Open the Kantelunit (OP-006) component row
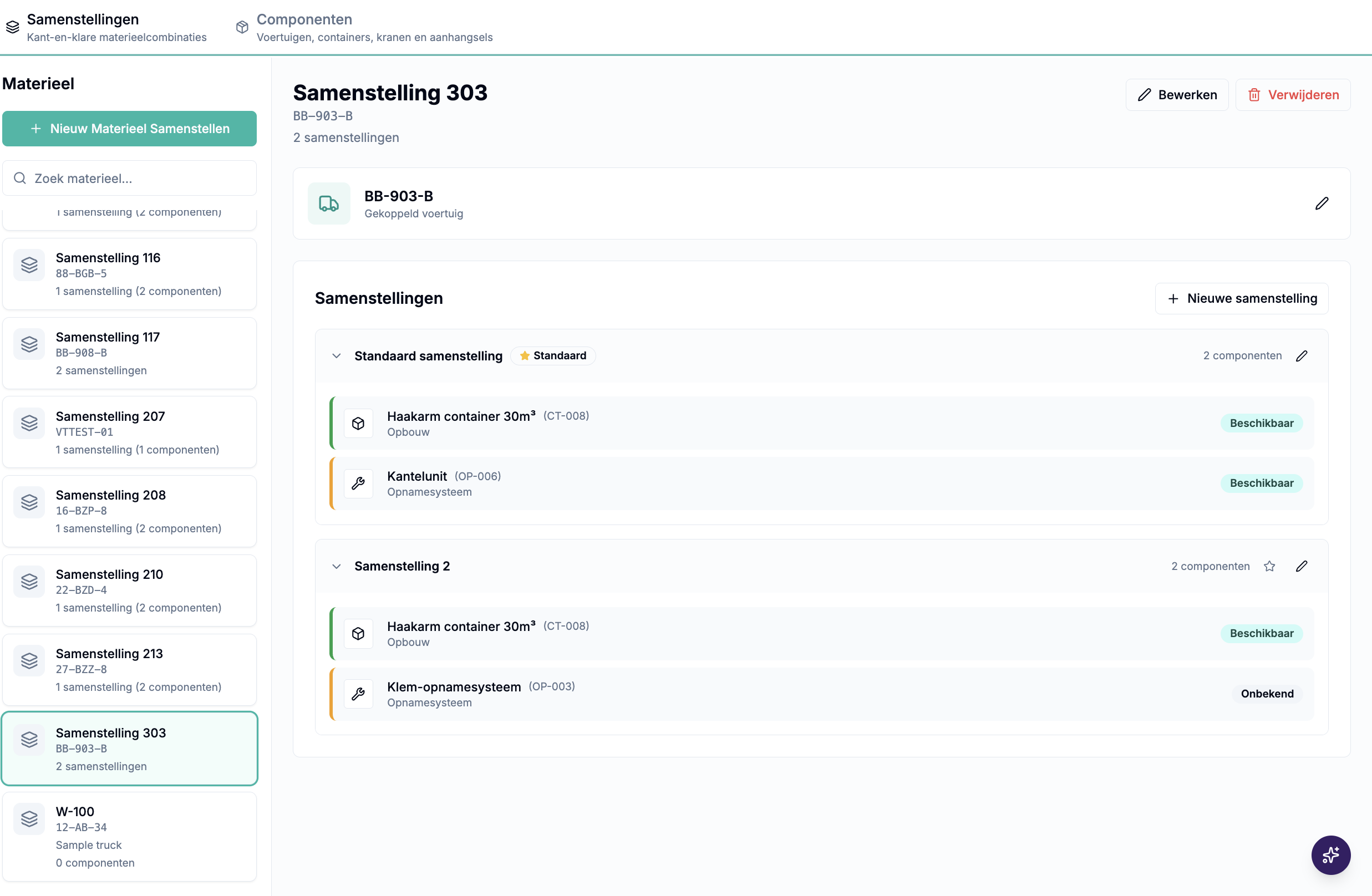The width and height of the screenshot is (1372, 896). click(x=821, y=483)
